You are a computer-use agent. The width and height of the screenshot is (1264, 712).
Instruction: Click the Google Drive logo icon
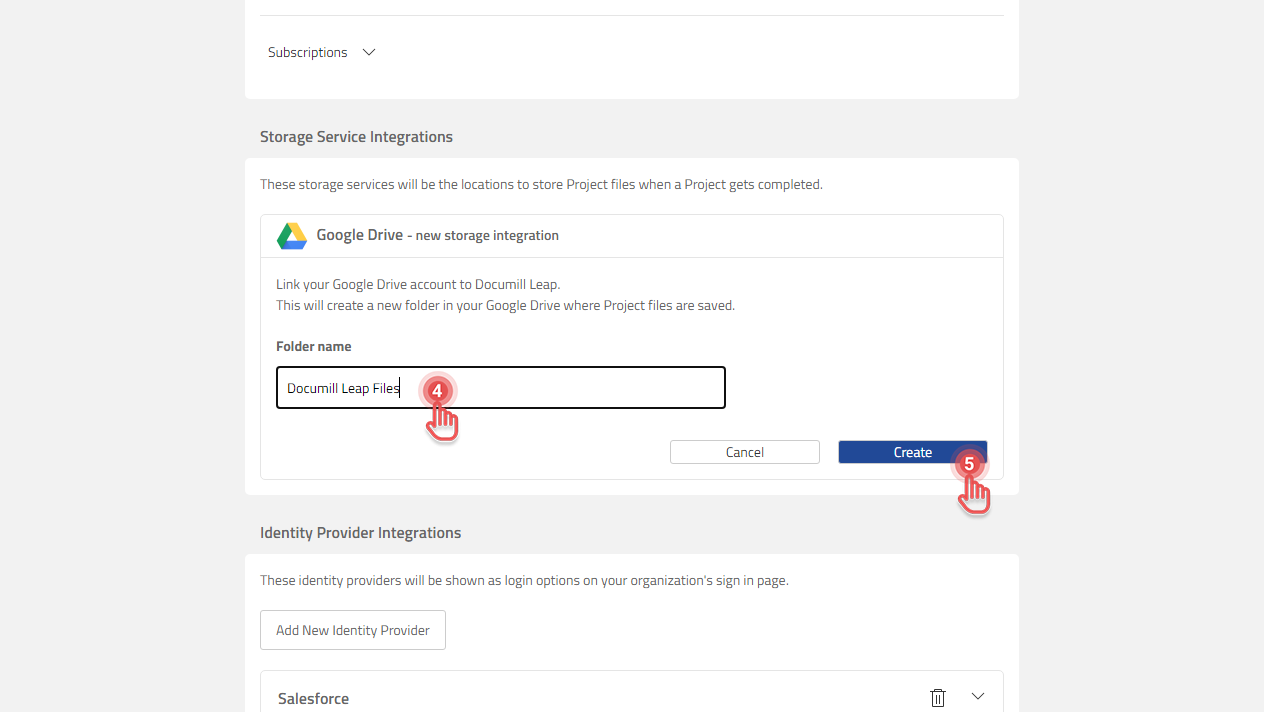[x=292, y=236]
